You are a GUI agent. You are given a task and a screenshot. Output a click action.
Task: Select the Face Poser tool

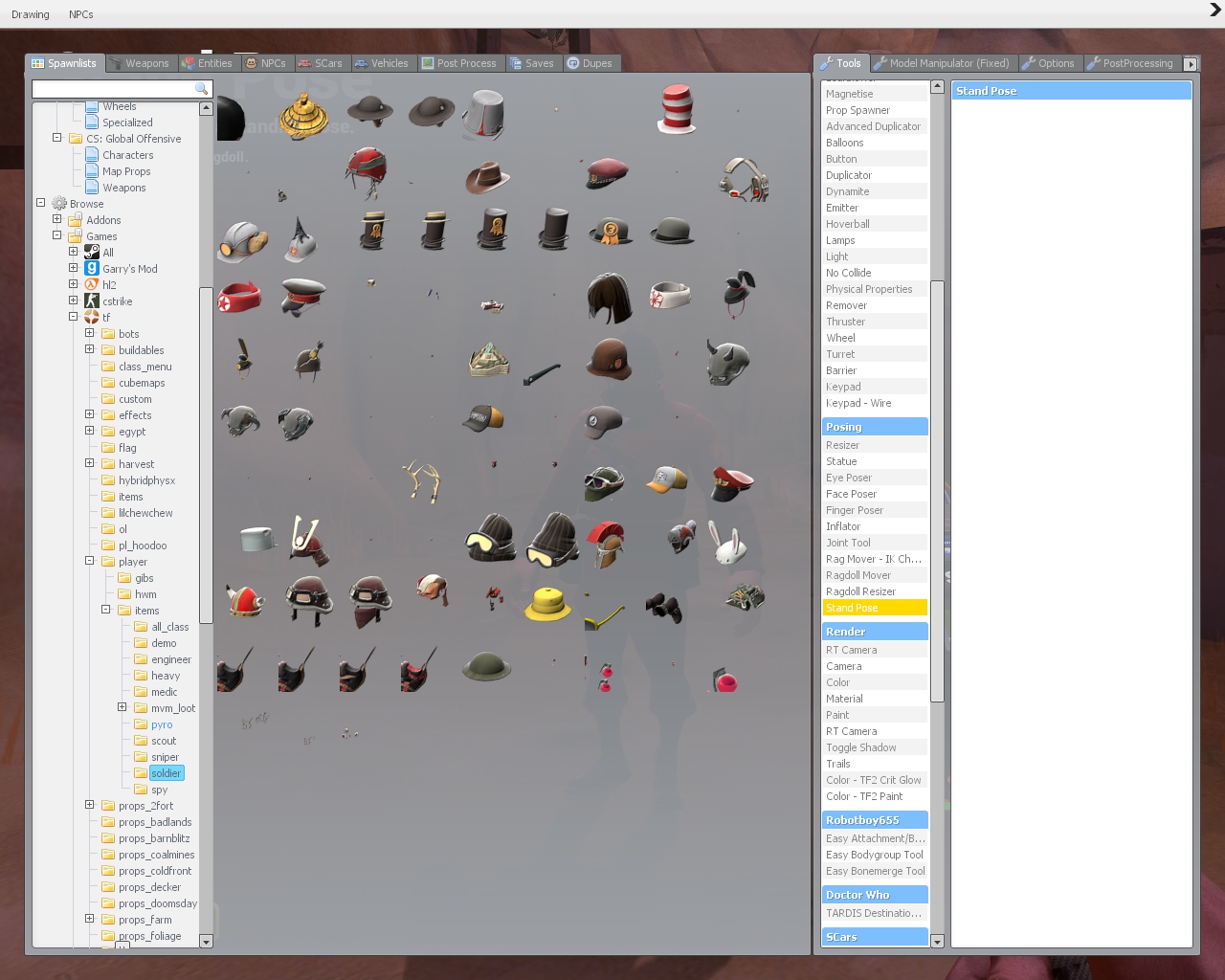click(875, 494)
